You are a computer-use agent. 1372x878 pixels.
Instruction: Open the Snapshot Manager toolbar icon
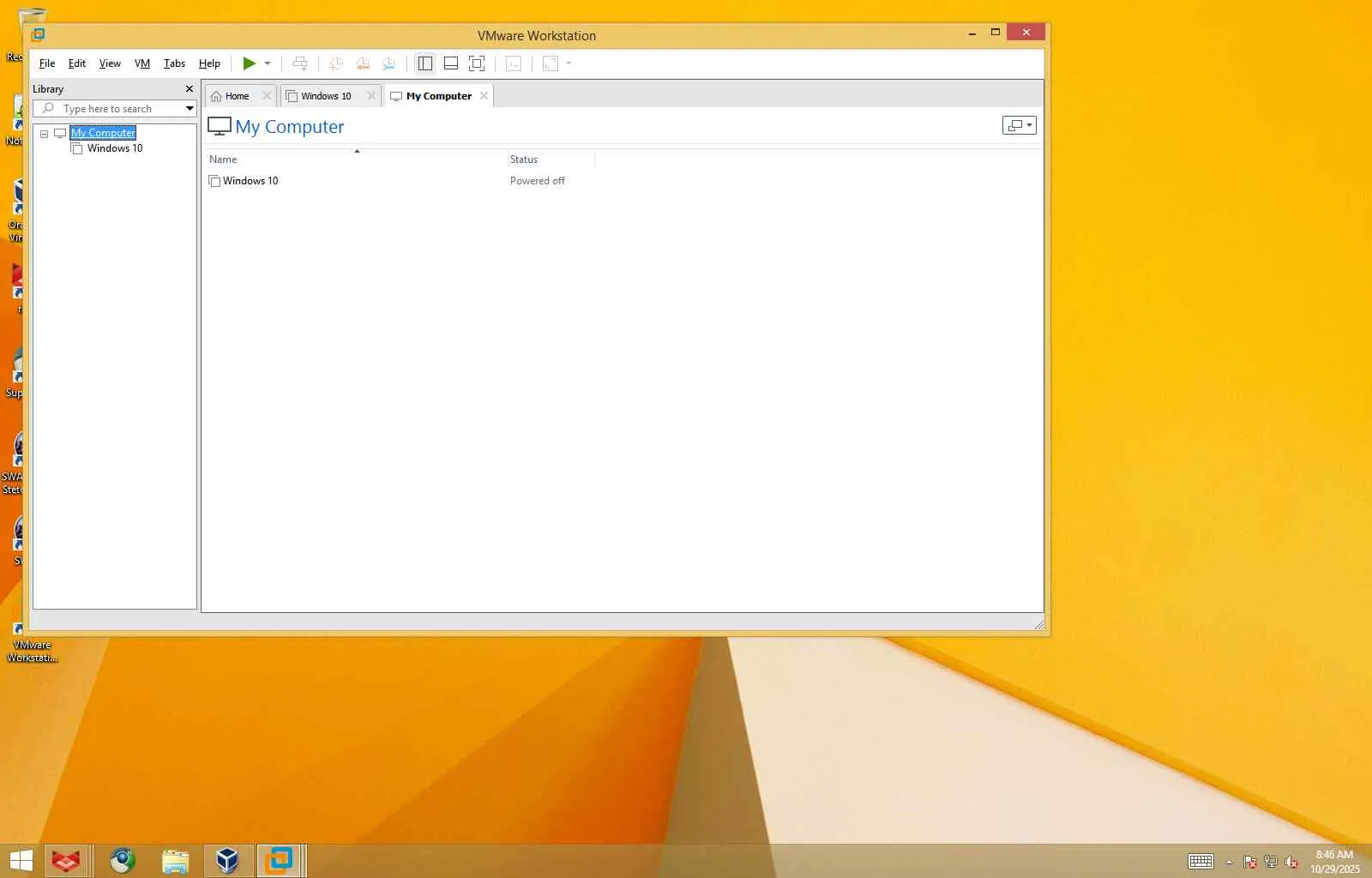388,63
